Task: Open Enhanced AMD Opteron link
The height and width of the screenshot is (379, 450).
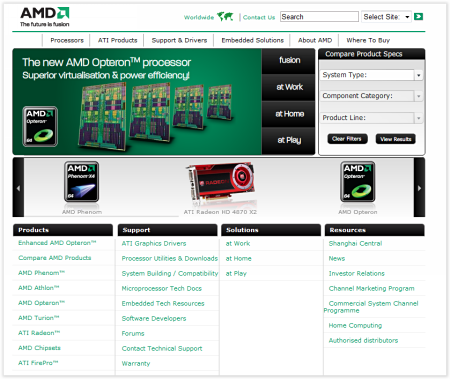Action: 57,243
